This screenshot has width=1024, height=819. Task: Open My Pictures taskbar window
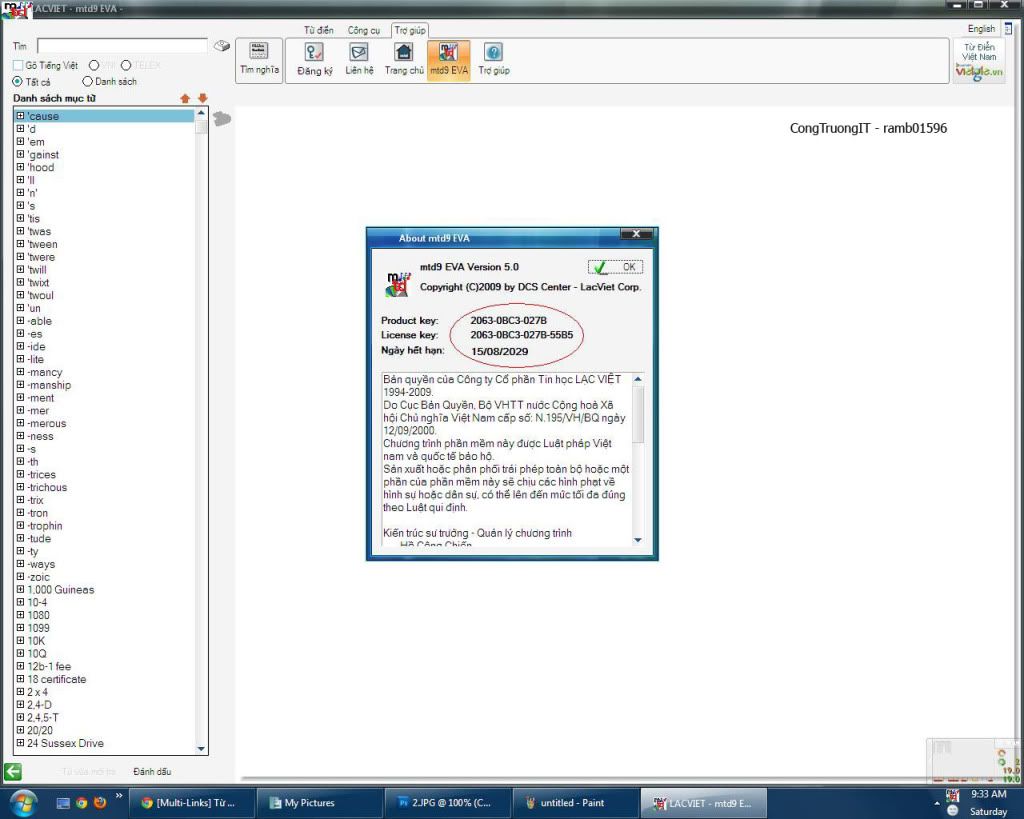(x=318, y=803)
